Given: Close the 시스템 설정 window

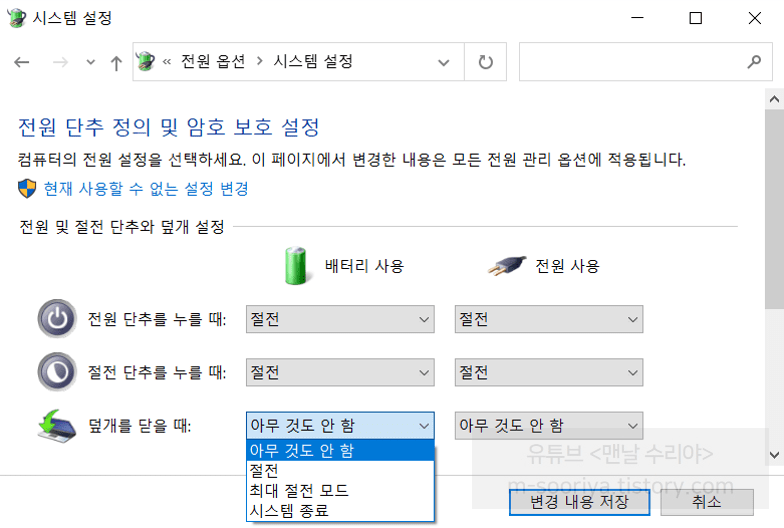Looking at the screenshot, I should (x=754, y=18).
